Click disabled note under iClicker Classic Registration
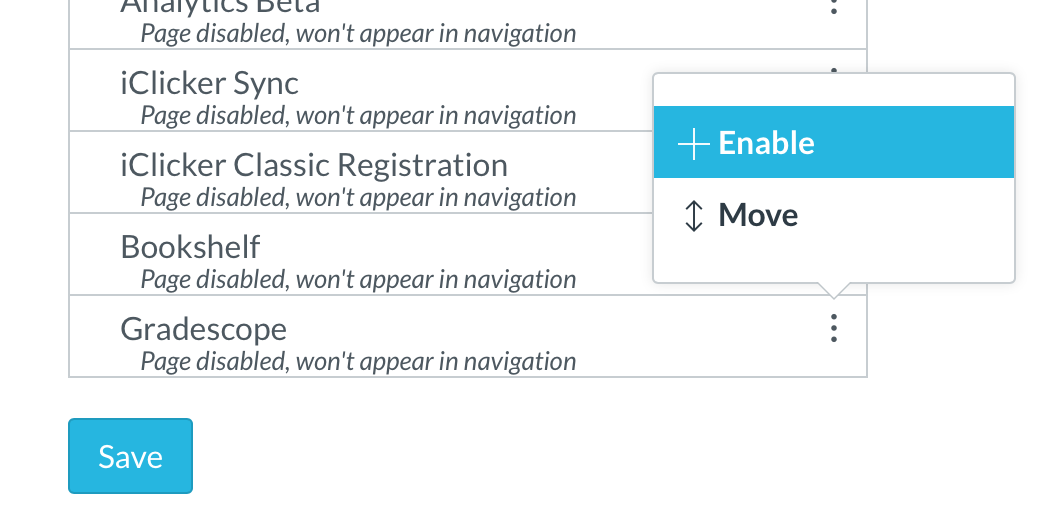1060x524 pixels. click(358, 197)
